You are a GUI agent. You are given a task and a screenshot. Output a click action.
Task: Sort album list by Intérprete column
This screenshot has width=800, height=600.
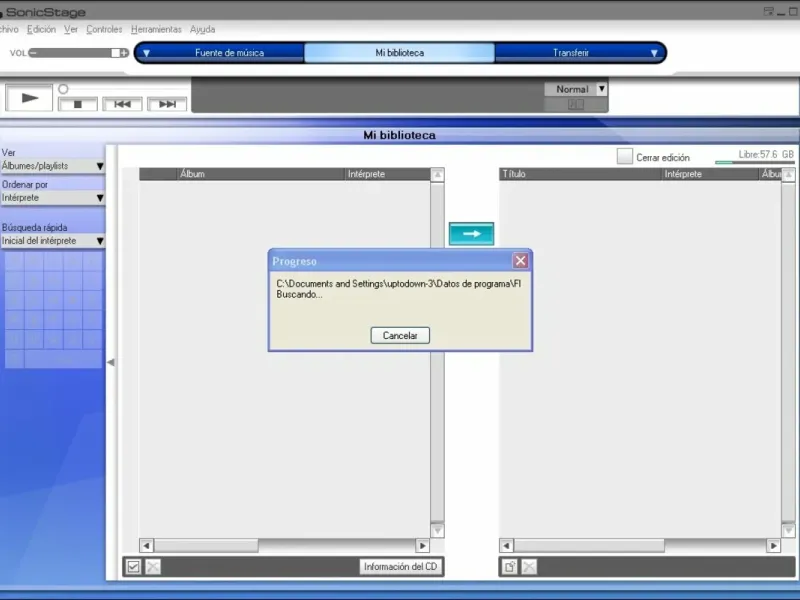(388, 174)
